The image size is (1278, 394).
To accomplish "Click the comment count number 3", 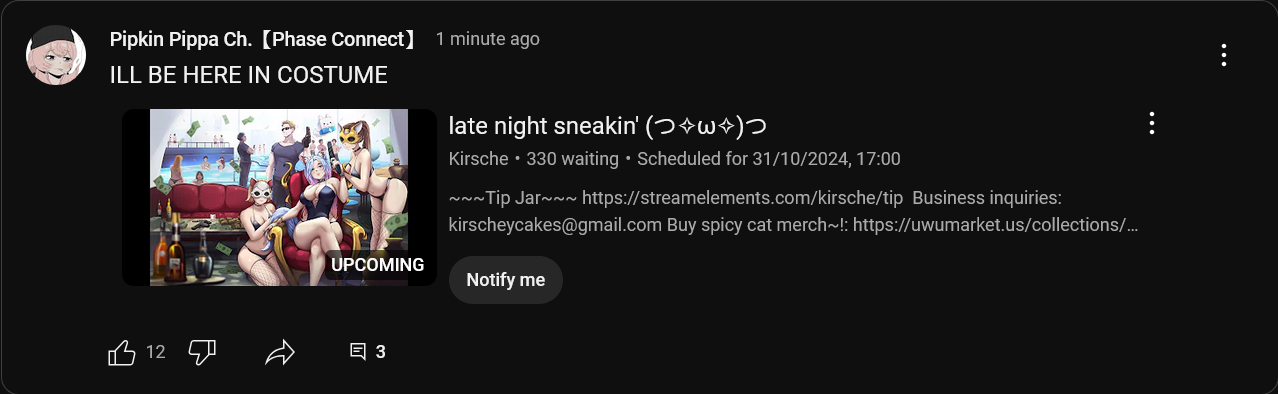I will coord(380,352).
